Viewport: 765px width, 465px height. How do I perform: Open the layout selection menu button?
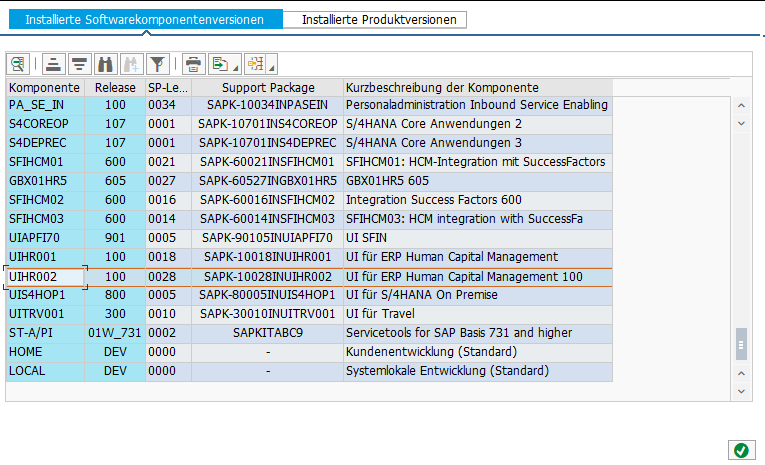(261, 64)
